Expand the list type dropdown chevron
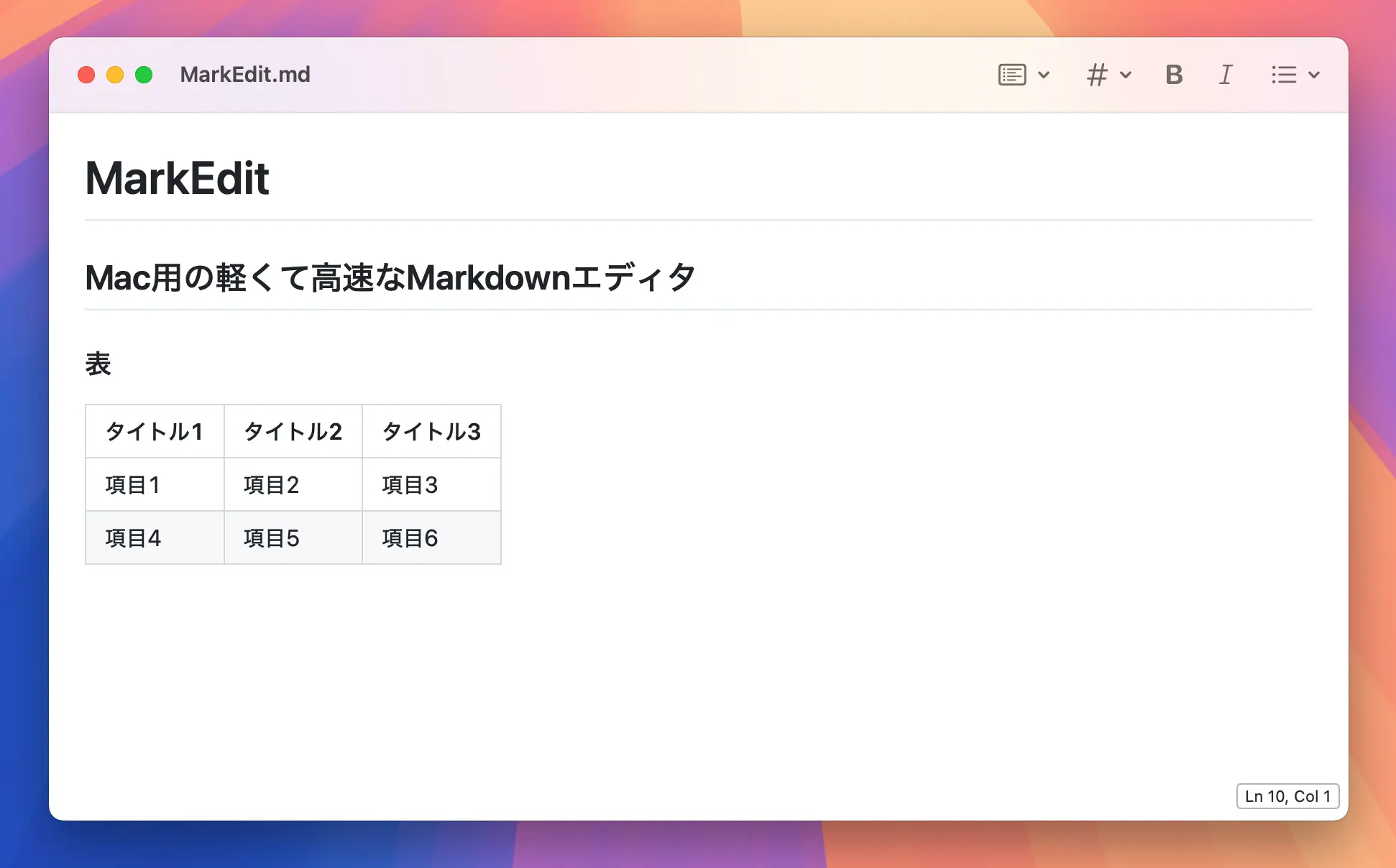This screenshot has height=868, width=1396. pos(1314,75)
